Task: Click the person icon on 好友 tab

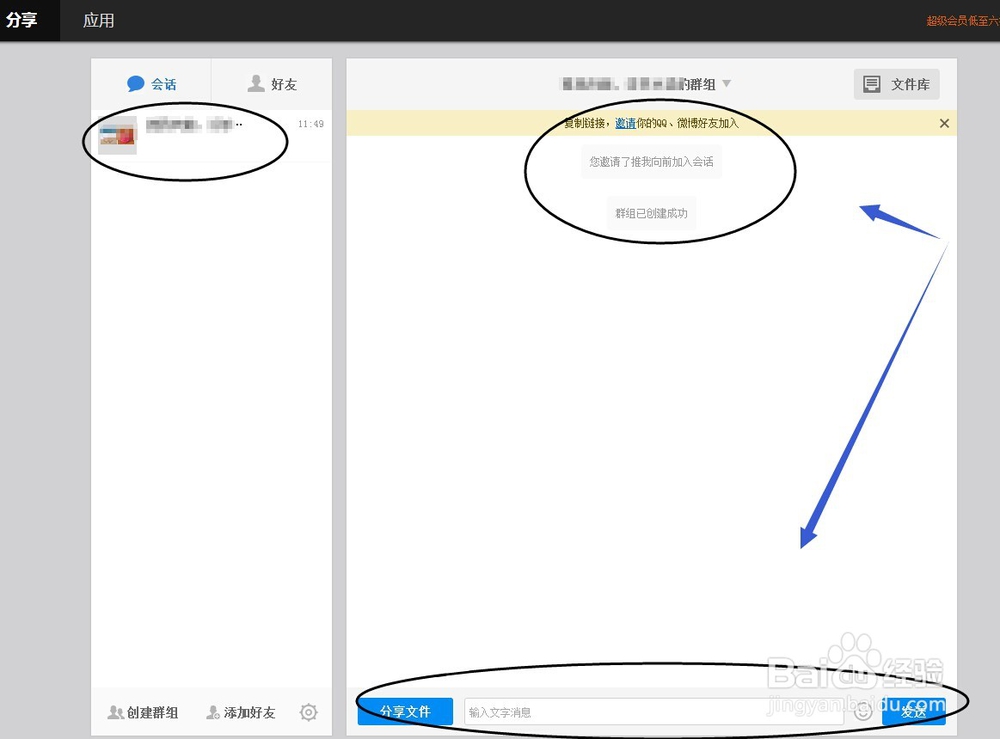Action: (258, 83)
